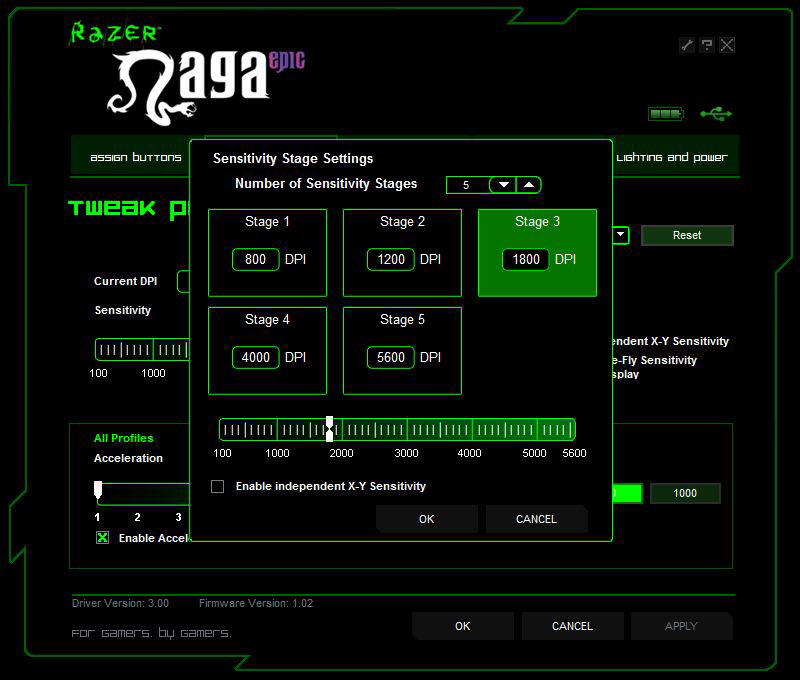Click the Firmware Version: 1.02 text
The image size is (800, 680).
pyautogui.click(x=256, y=603)
